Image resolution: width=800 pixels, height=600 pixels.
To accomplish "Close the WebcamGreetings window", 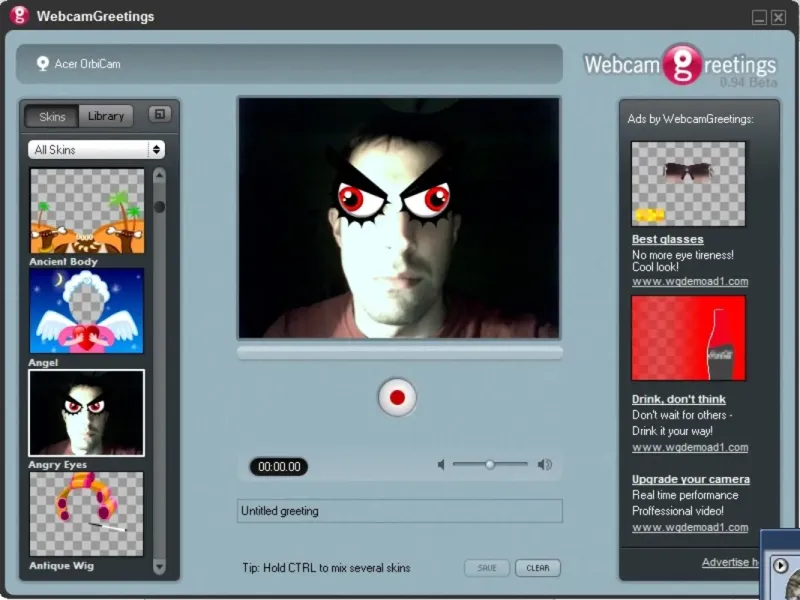I will [778, 18].
